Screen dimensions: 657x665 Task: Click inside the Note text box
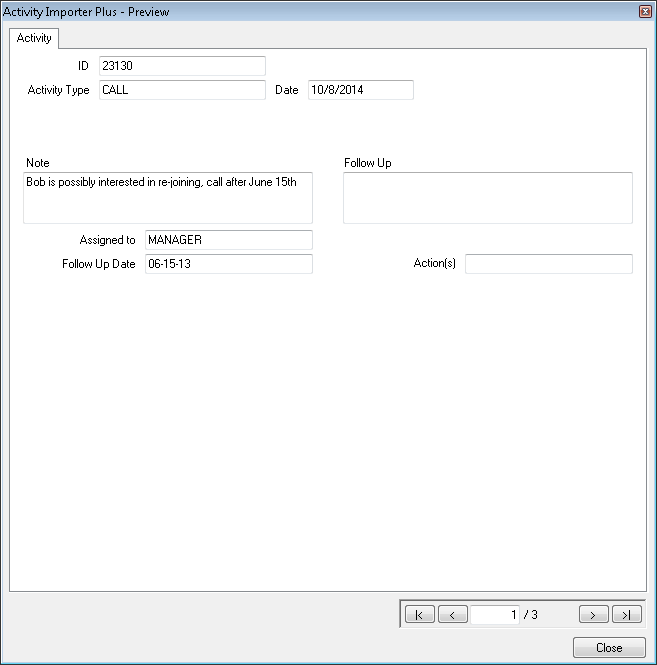(167, 197)
